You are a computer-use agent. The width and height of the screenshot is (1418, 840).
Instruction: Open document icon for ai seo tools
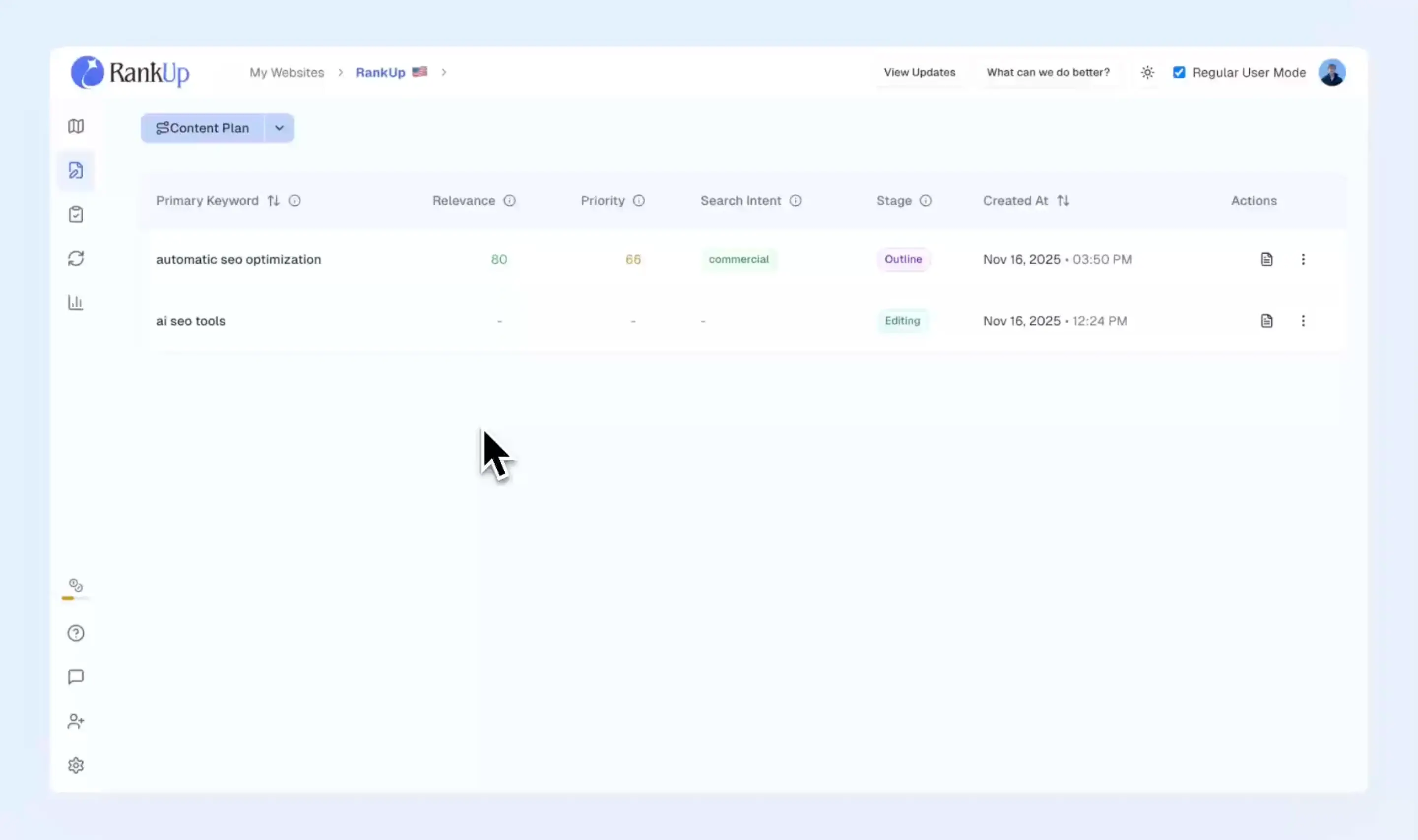(x=1266, y=321)
